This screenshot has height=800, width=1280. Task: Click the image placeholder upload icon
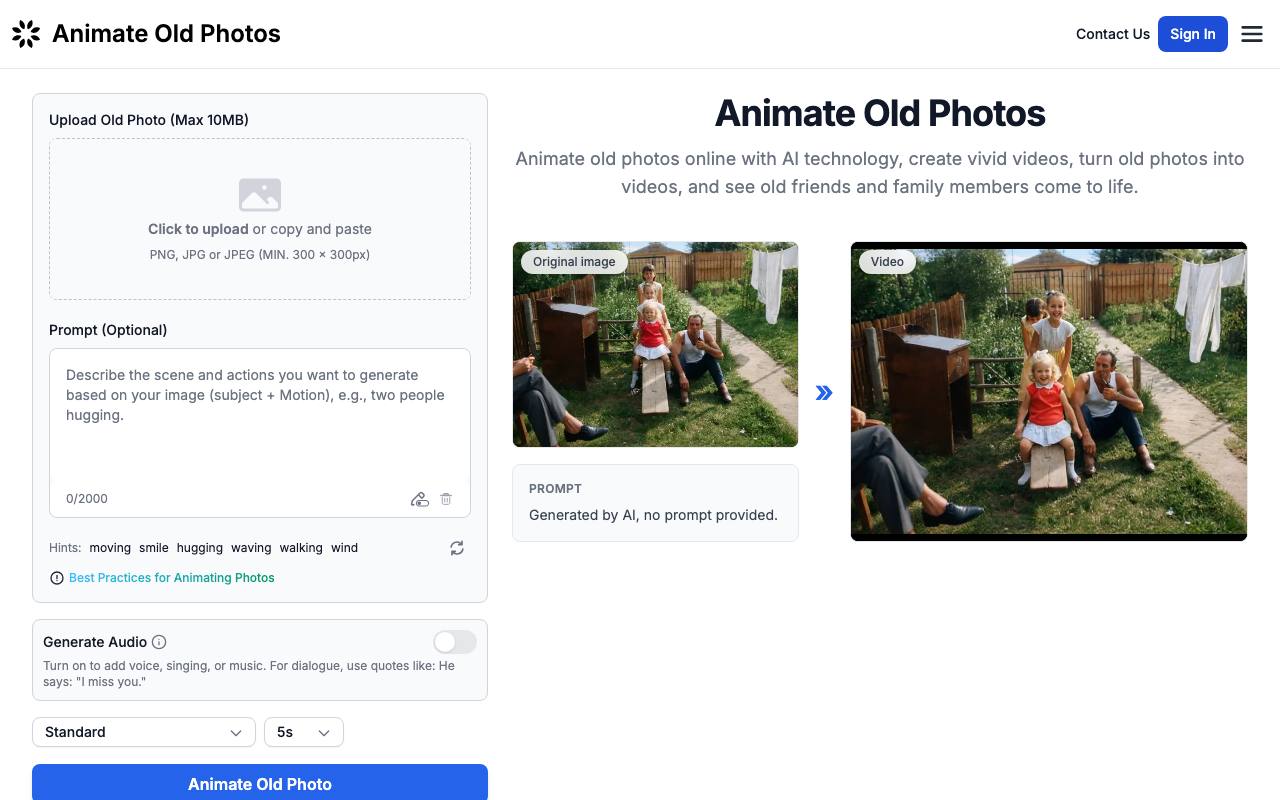pos(260,194)
